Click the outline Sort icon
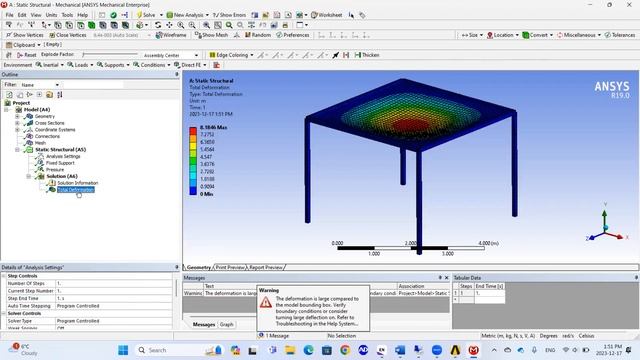 [60, 95]
